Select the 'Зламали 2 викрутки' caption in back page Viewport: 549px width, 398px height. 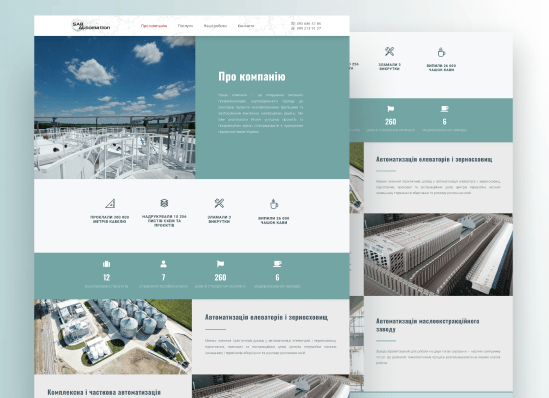tap(389, 67)
